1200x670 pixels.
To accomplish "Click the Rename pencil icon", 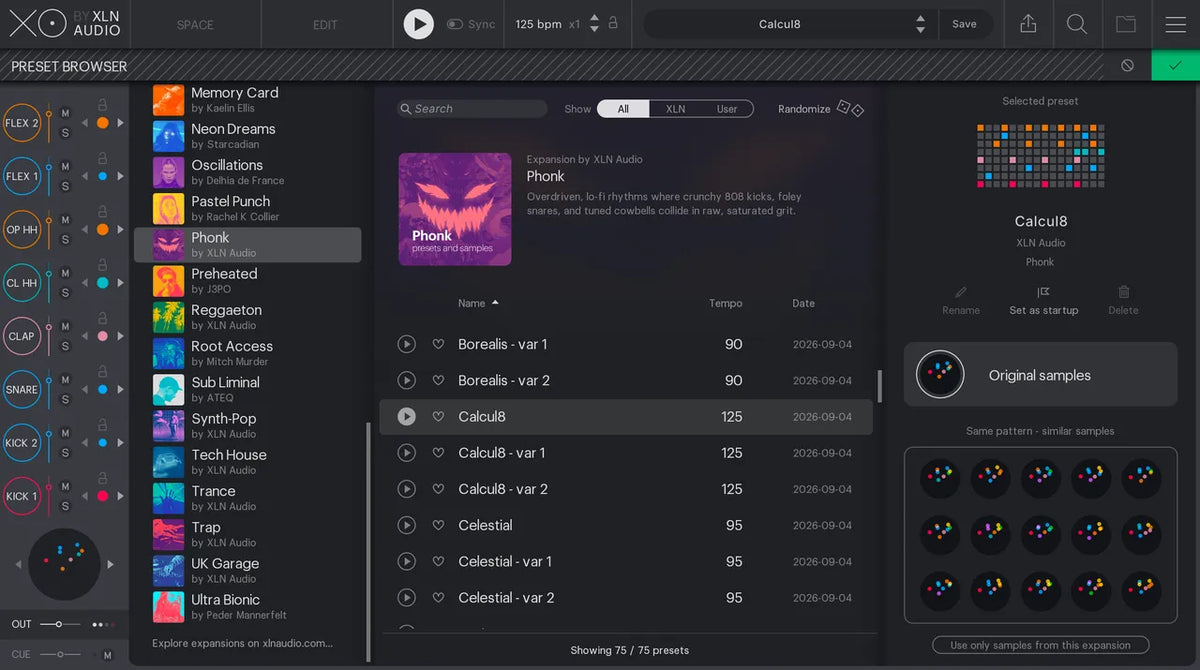I will point(961,292).
